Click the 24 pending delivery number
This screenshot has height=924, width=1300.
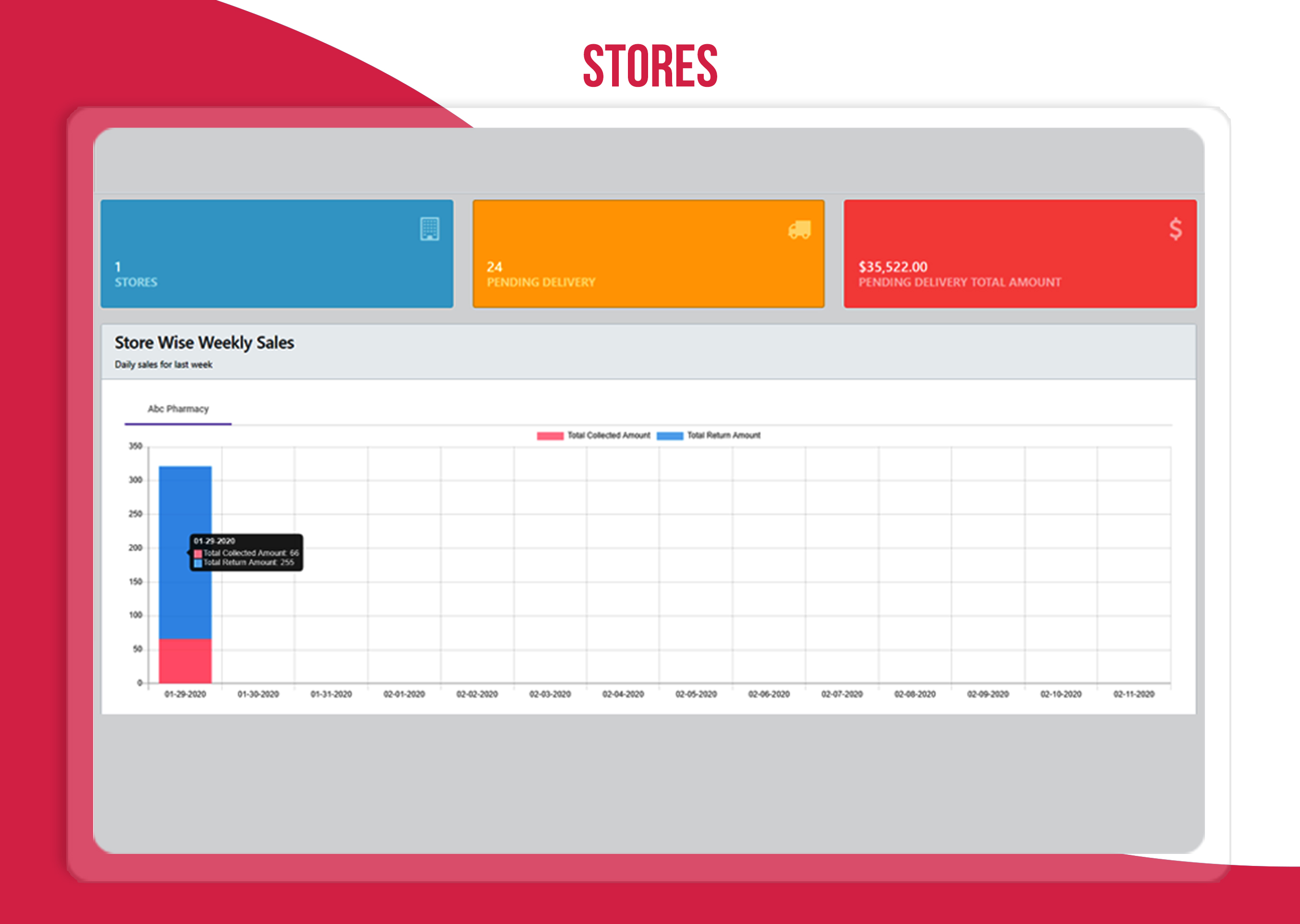[494, 267]
